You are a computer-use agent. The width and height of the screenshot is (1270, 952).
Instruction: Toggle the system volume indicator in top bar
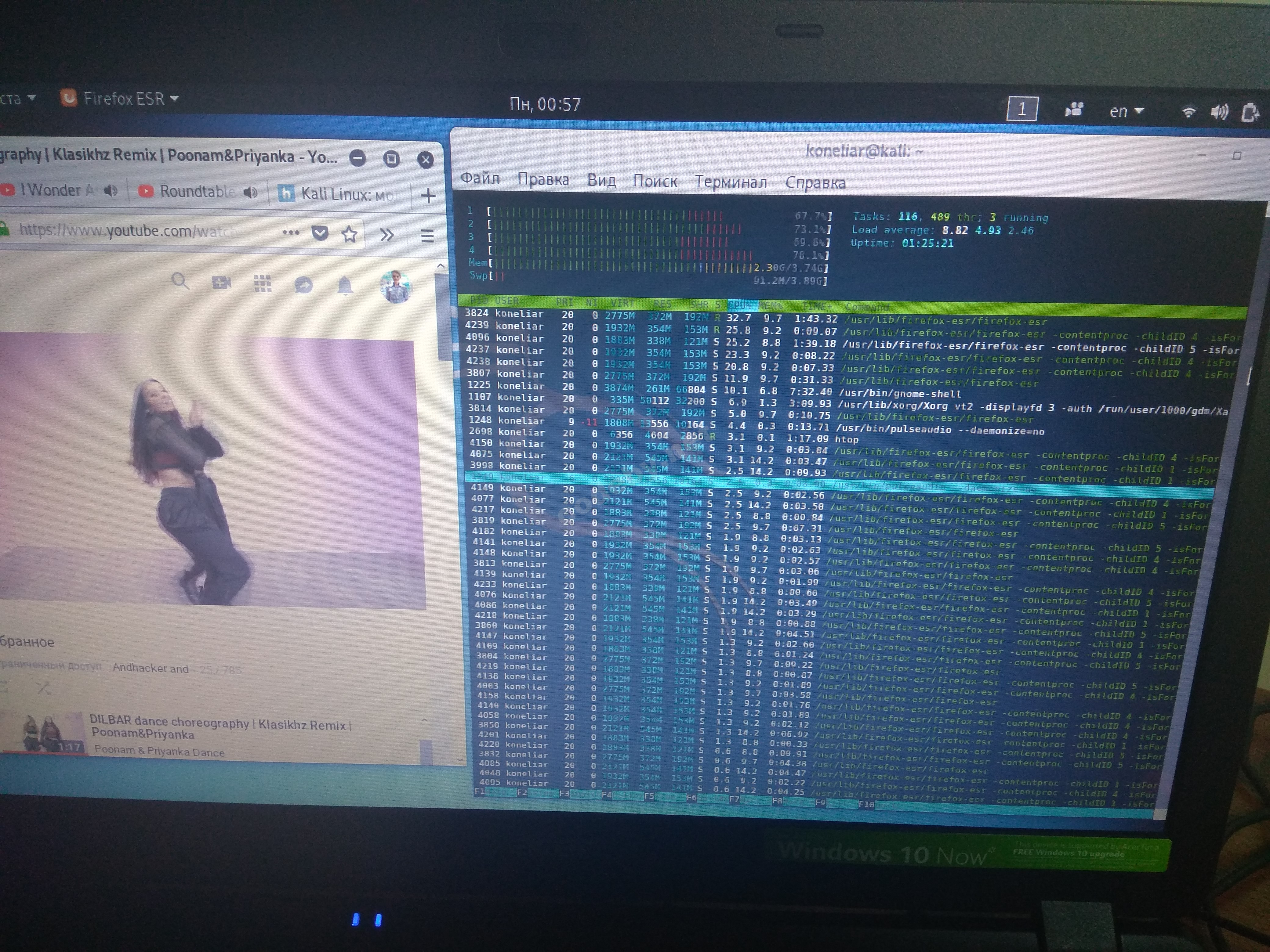[x=1219, y=111]
